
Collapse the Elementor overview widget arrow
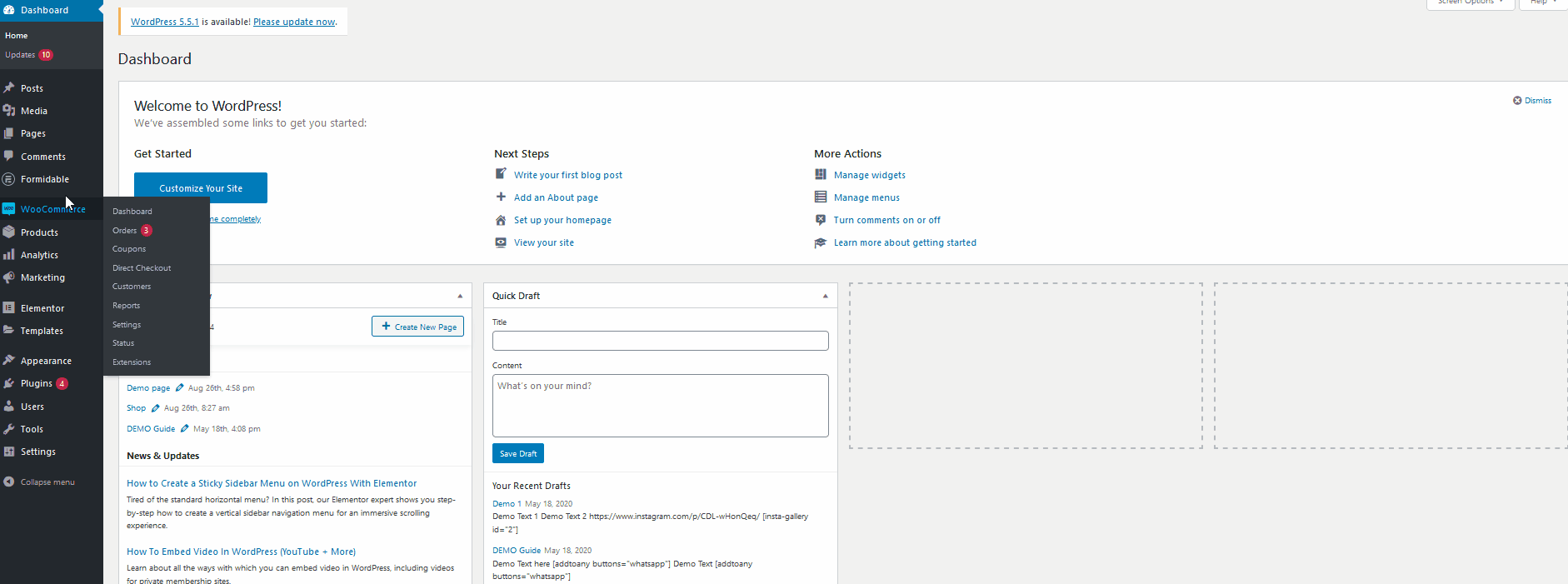pyautogui.click(x=460, y=296)
